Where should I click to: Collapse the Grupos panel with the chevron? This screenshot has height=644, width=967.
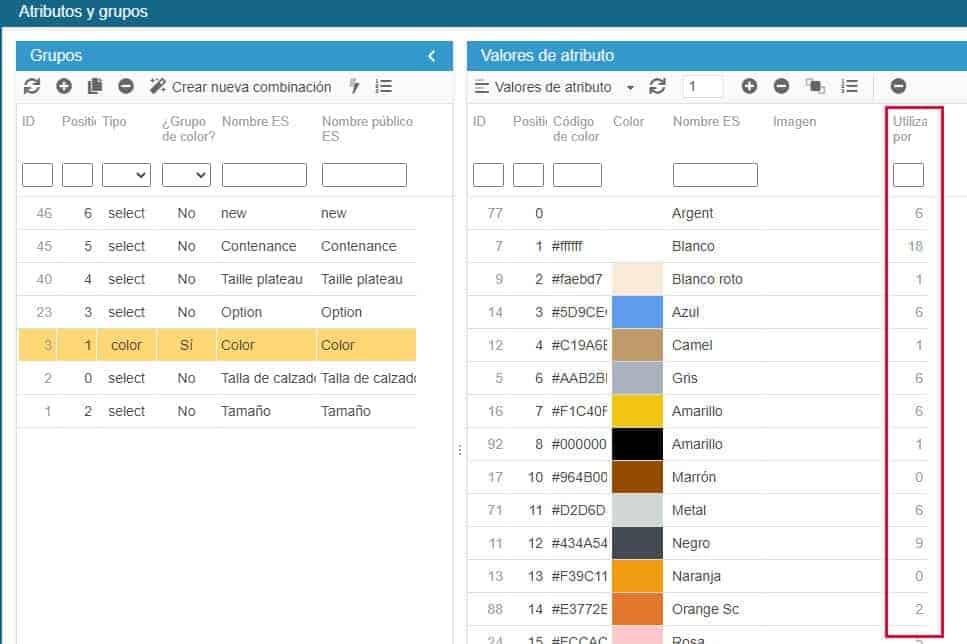(432, 56)
